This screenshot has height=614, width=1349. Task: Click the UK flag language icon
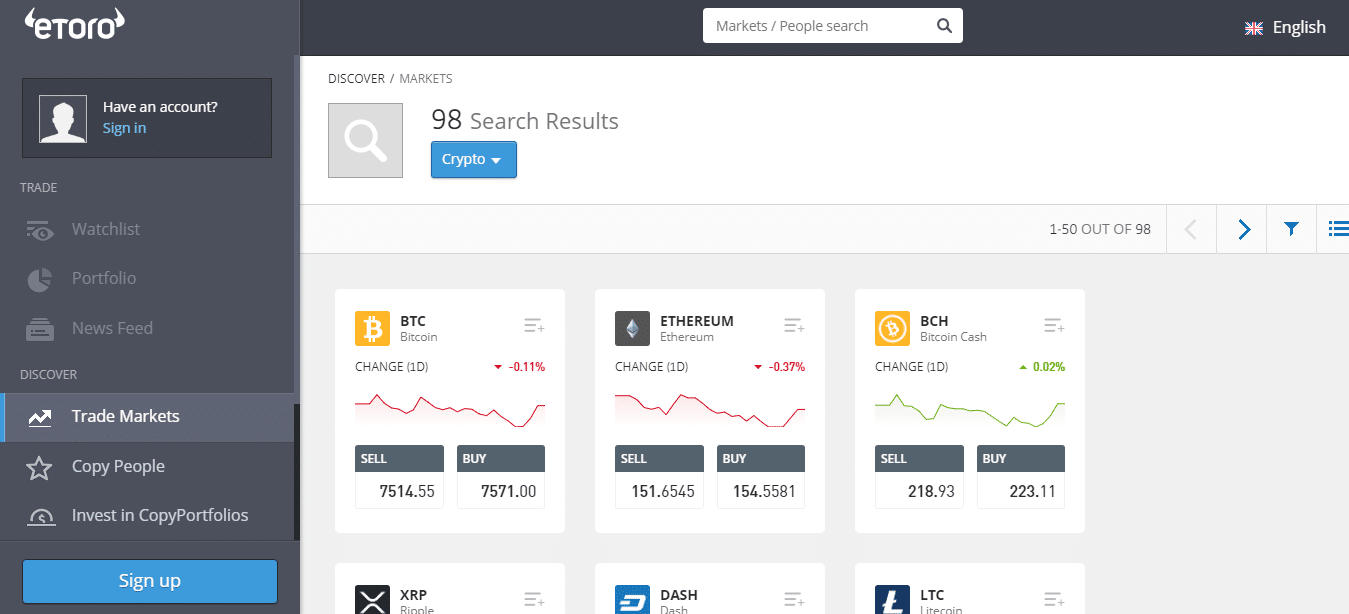[x=1254, y=28]
